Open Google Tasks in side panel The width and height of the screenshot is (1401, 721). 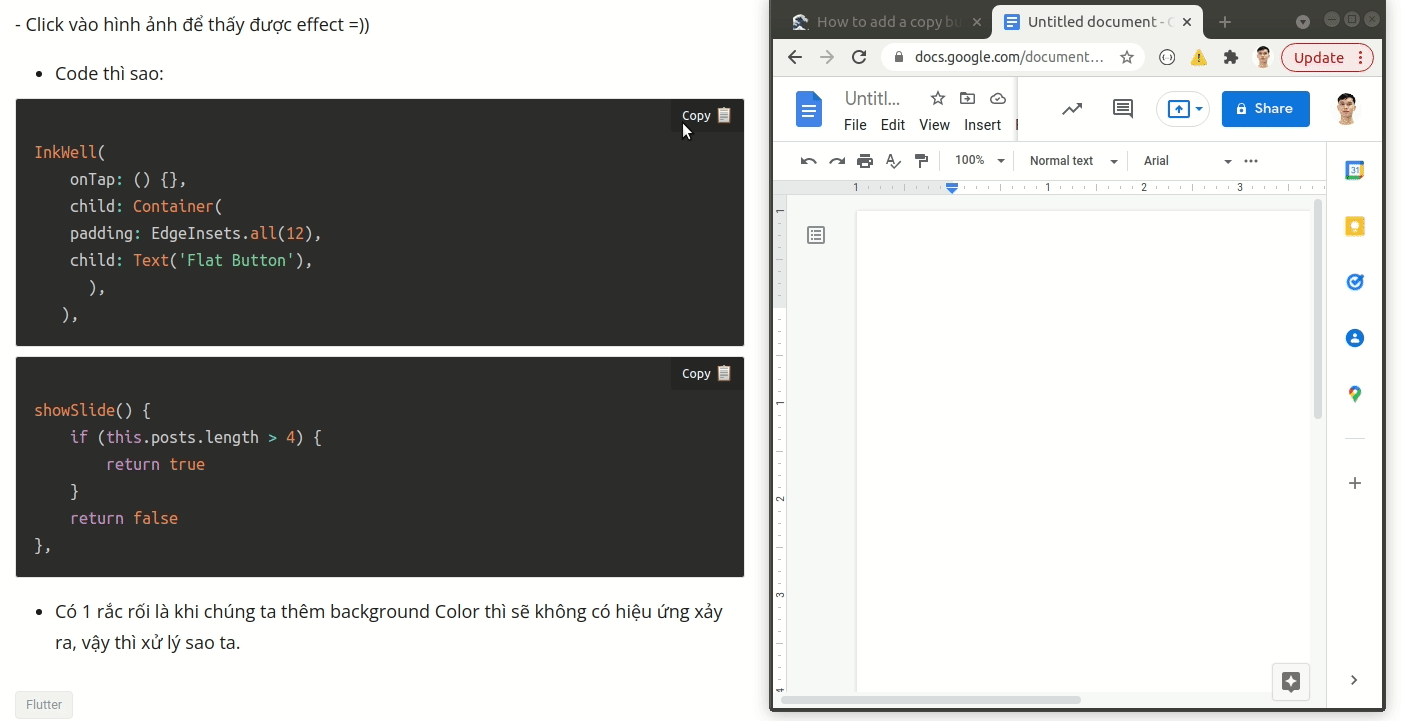coord(1355,282)
